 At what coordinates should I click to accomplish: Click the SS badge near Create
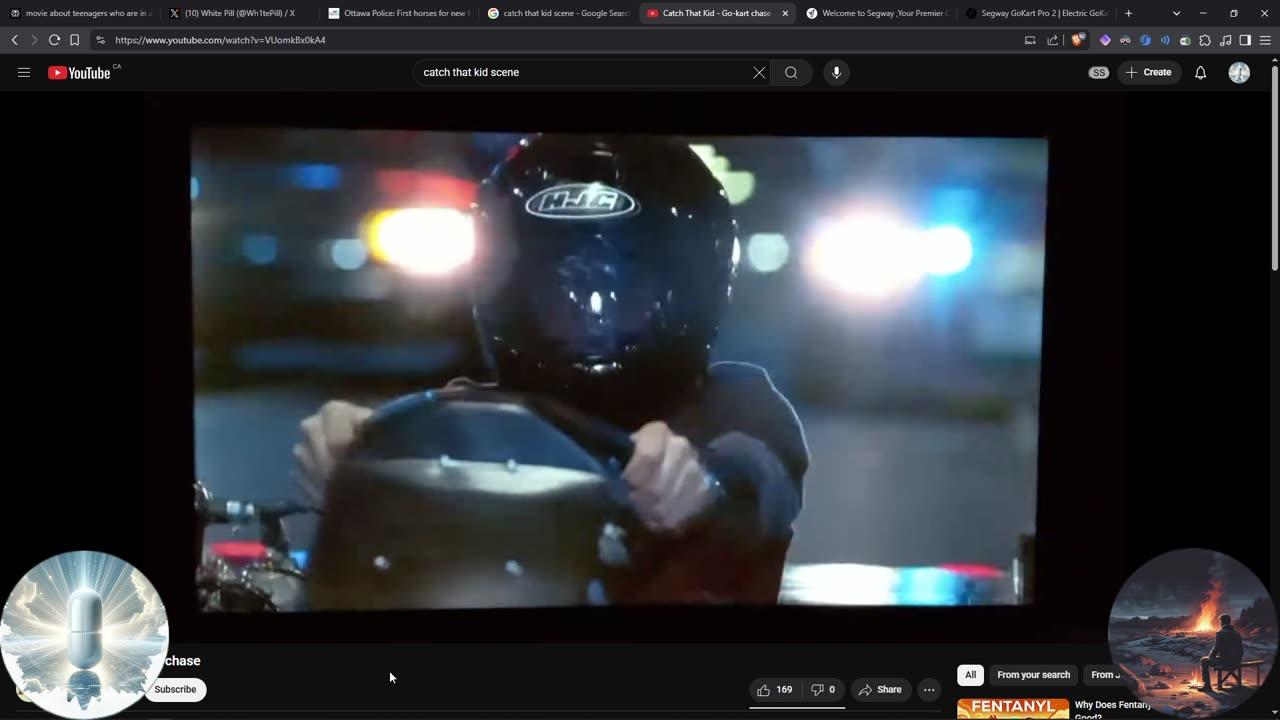click(x=1099, y=72)
